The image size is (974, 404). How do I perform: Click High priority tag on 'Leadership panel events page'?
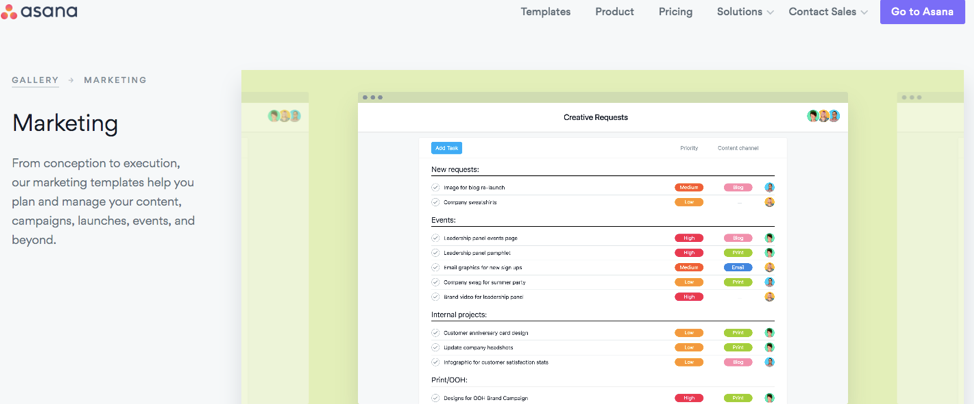(x=689, y=238)
